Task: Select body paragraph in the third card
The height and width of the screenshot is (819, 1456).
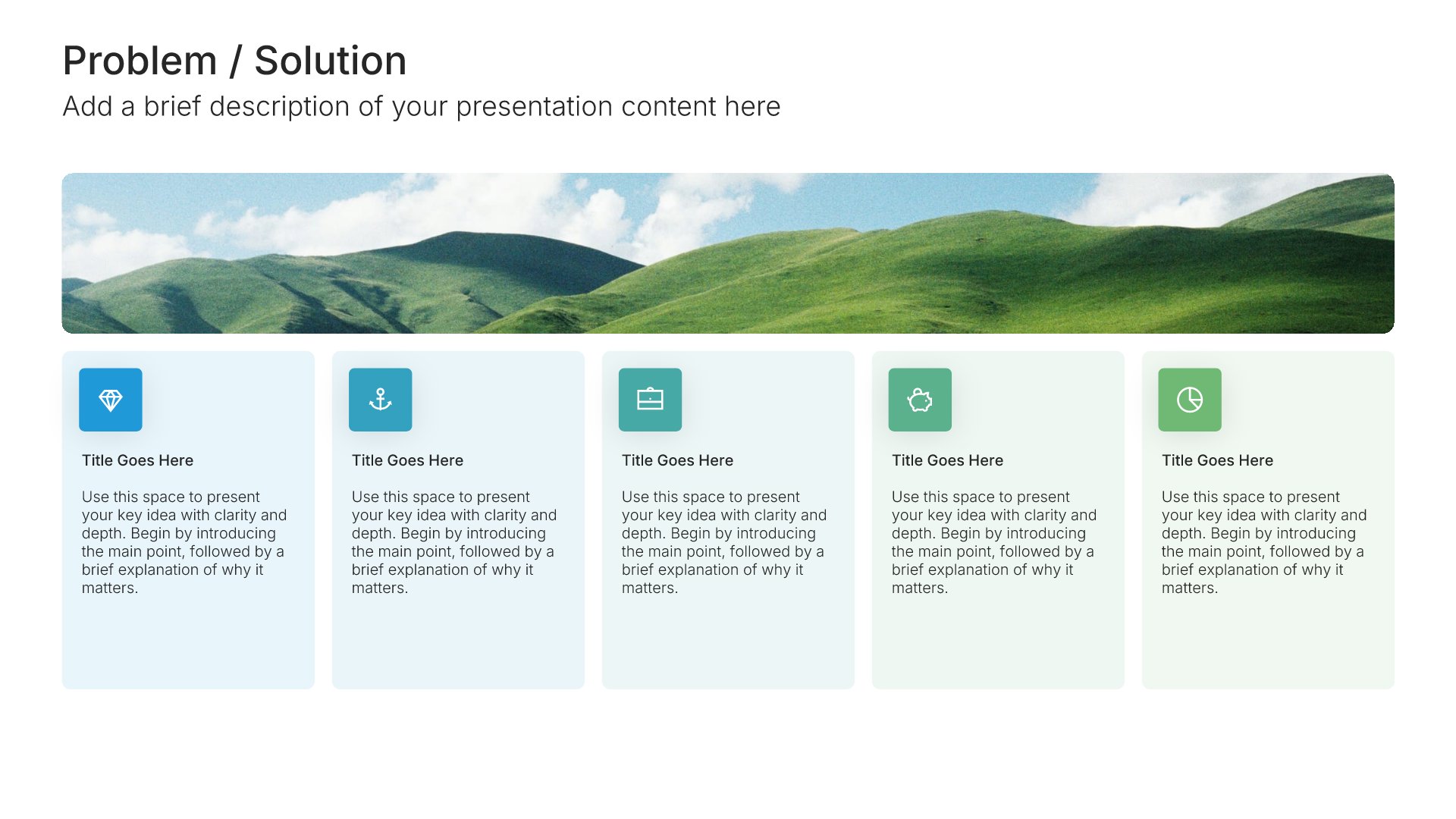Action: pyautogui.click(x=724, y=542)
